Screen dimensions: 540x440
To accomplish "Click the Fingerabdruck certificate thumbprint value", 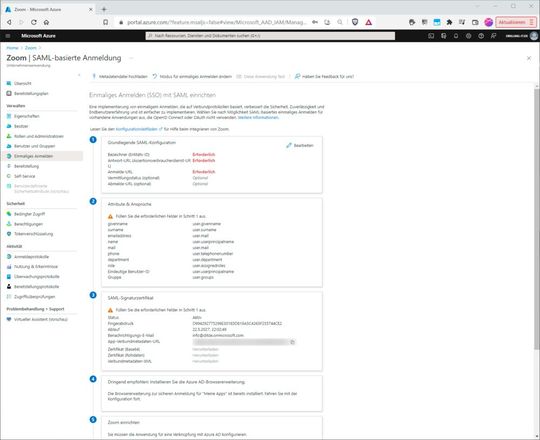I will tap(237, 324).
